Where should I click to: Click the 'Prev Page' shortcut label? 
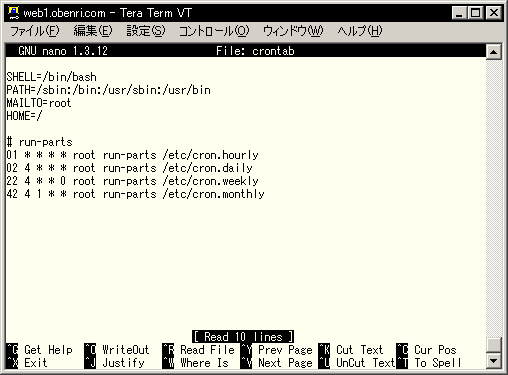point(285,350)
